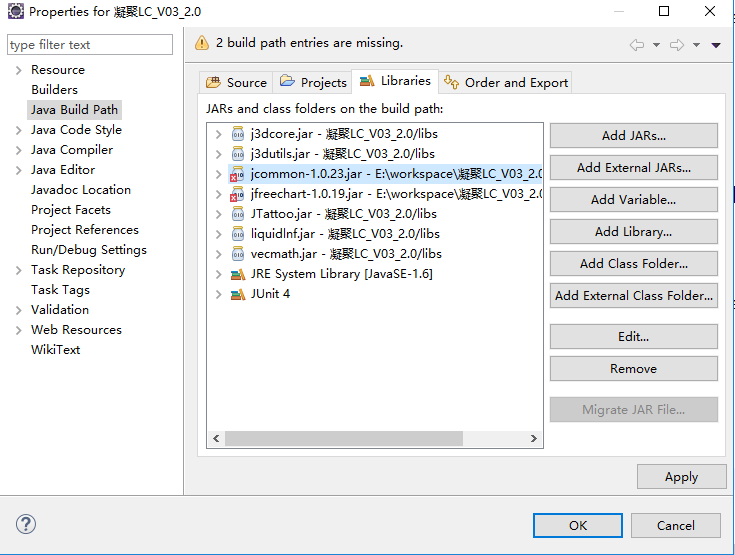Select Project References in the tree
The height and width of the screenshot is (555, 735).
pos(85,230)
